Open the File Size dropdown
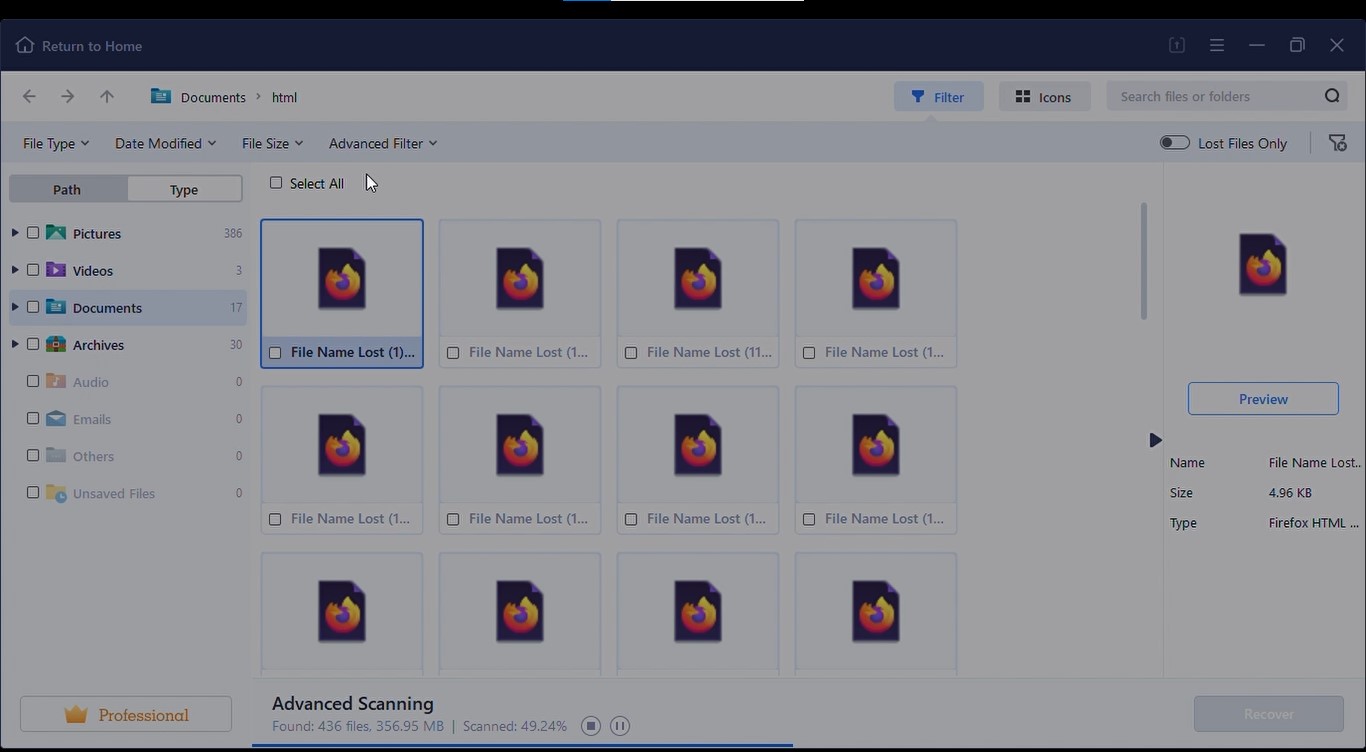Screen dimensions: 1366x752 point(273,143)
